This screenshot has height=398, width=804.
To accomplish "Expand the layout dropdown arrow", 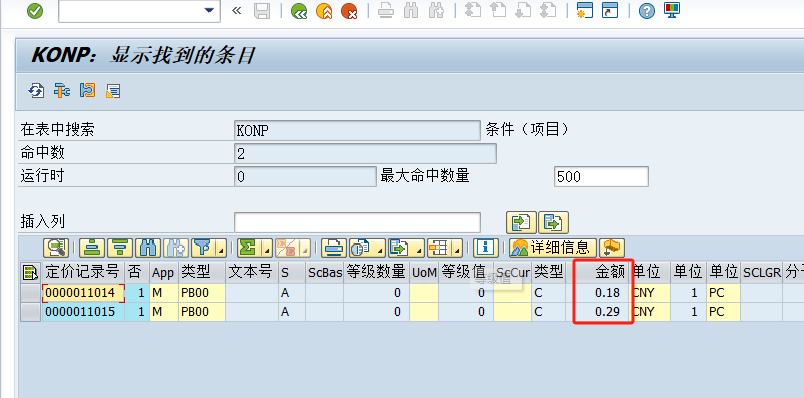I will (457, 249).
